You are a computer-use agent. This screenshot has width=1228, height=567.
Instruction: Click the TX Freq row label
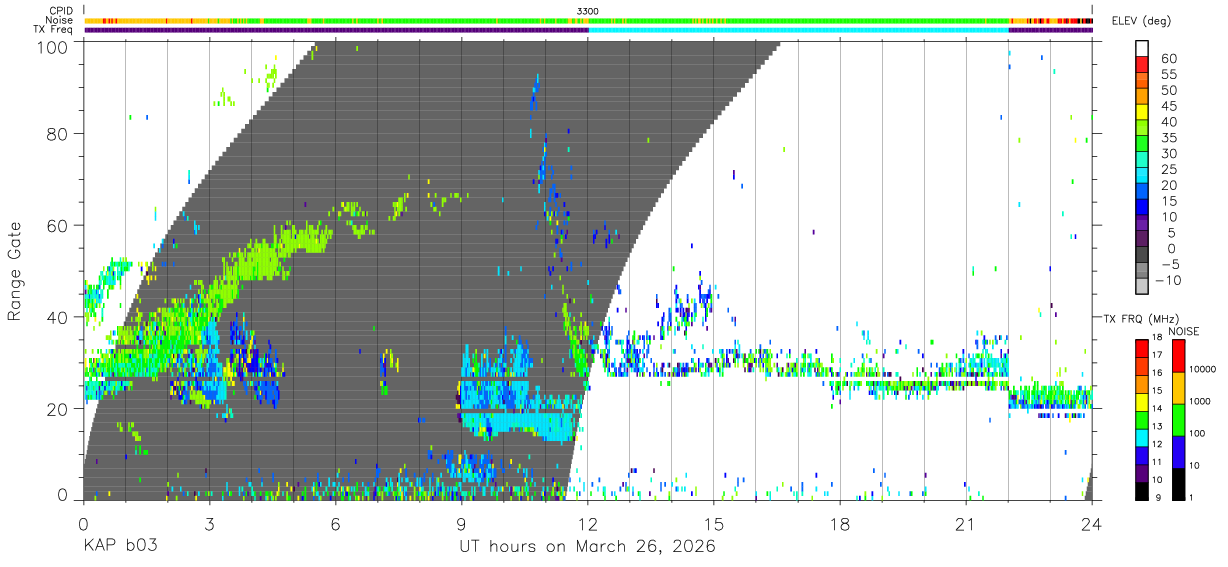point(54,29)
